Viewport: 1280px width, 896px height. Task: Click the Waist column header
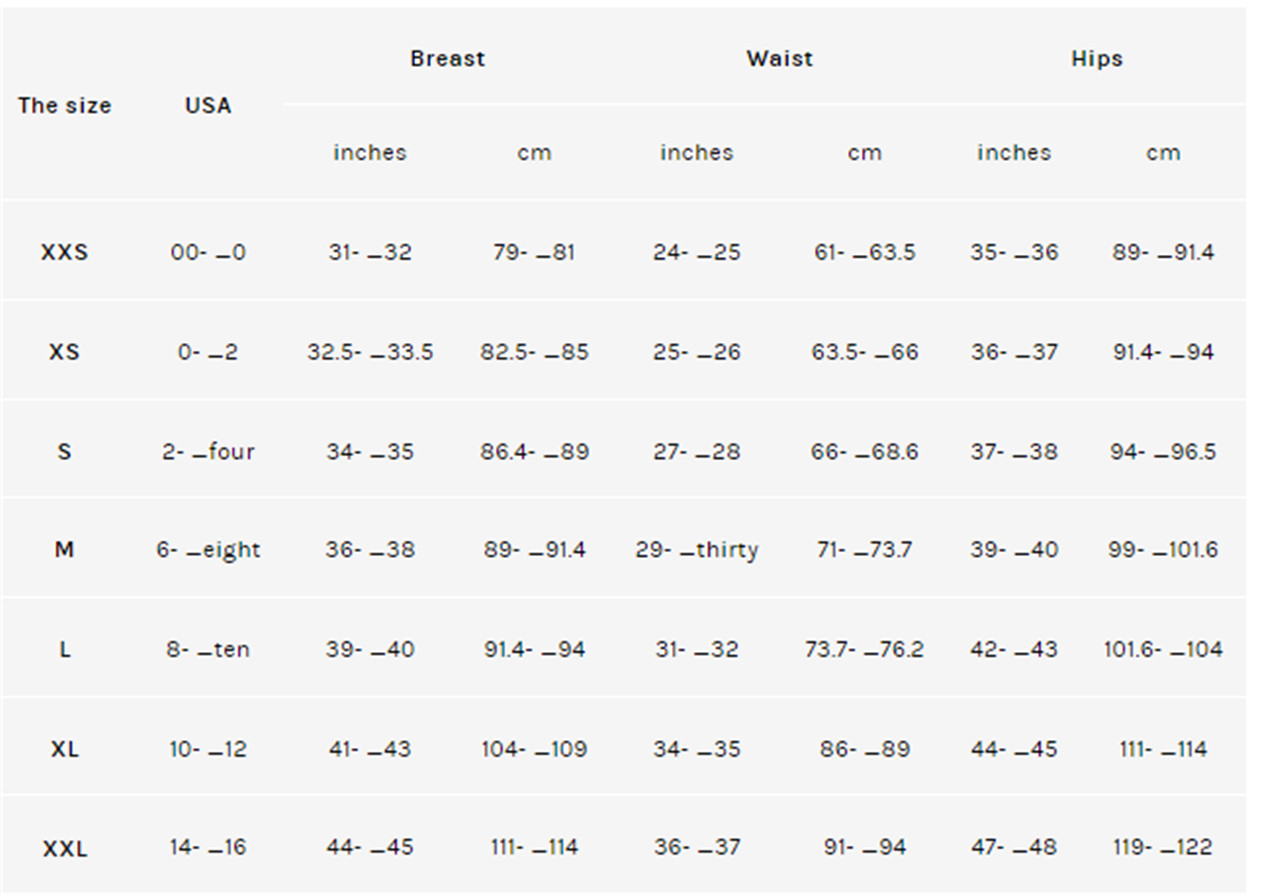(x=780, y=59)
